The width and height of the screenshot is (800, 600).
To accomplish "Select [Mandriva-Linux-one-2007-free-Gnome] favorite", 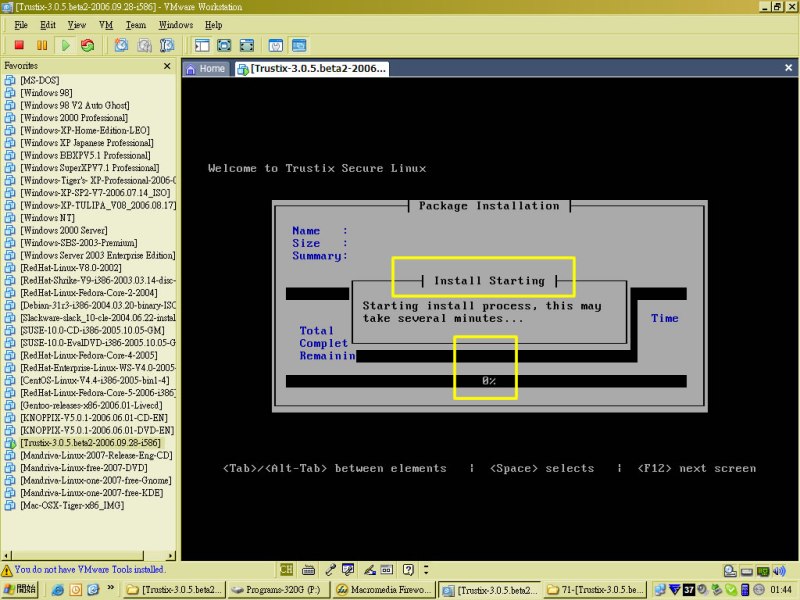I will click(x=95, y=480).
